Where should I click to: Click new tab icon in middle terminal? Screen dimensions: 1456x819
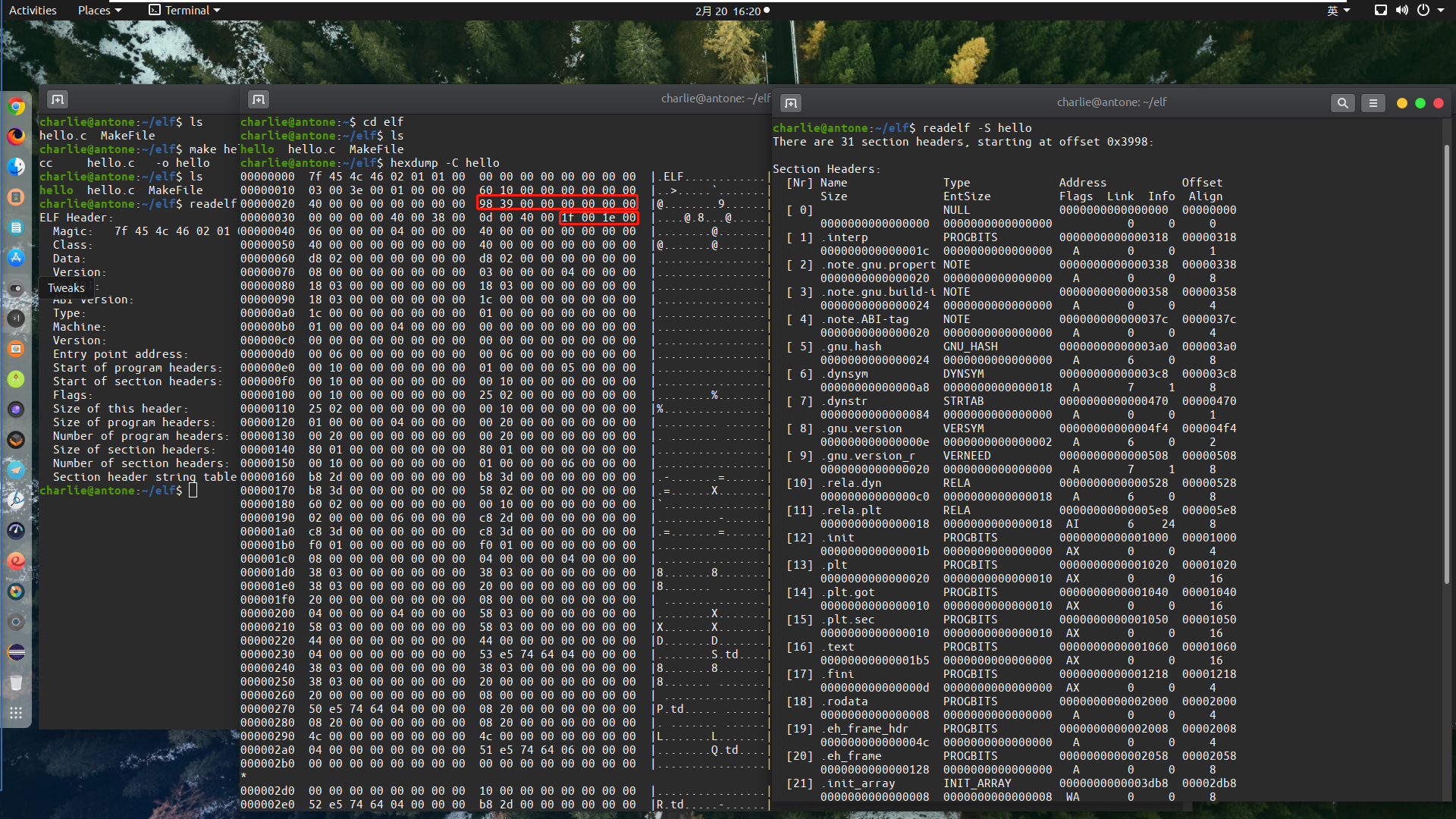coord(259,99)
